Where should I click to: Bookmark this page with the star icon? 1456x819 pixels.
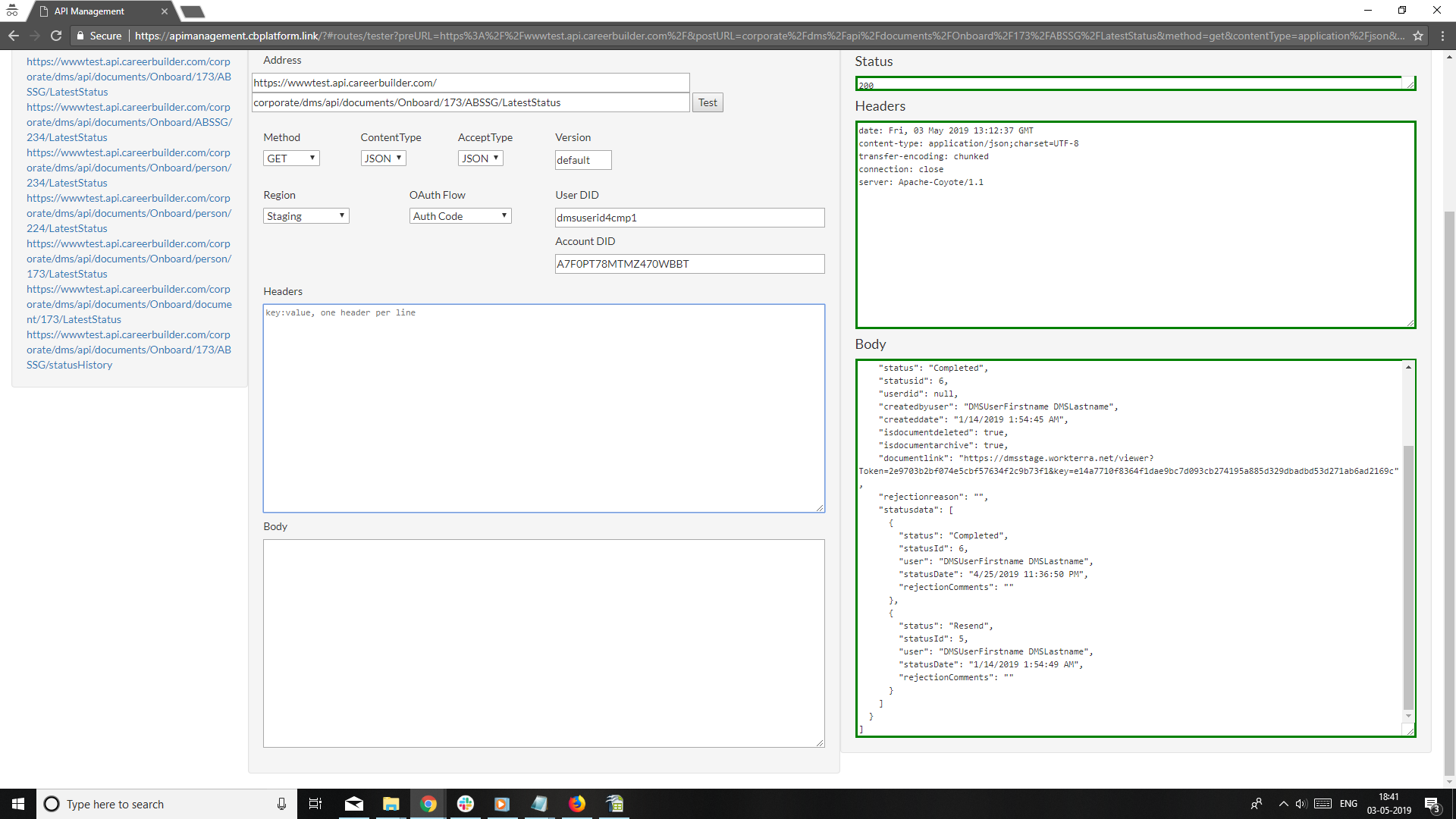click(1418, 36)
